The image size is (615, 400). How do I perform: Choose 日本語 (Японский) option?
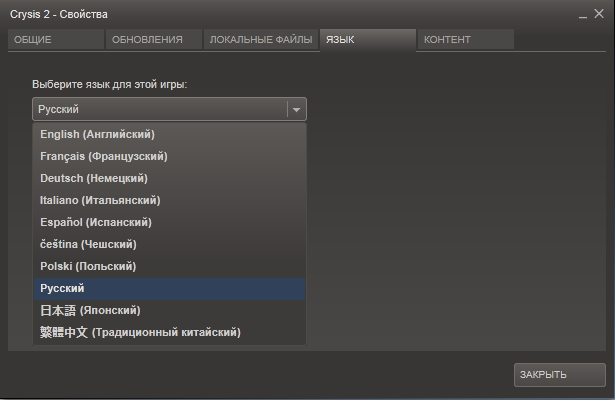click(x=169, y=311)
